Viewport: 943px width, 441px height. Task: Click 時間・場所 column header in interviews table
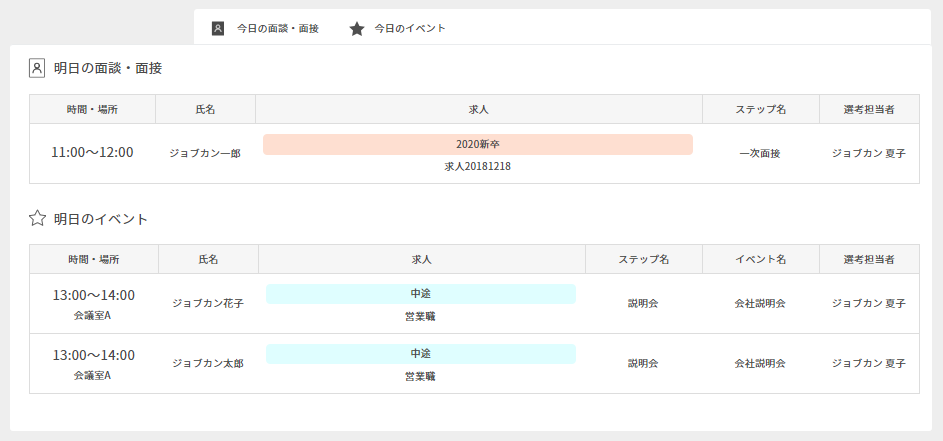tap(92, 109)
